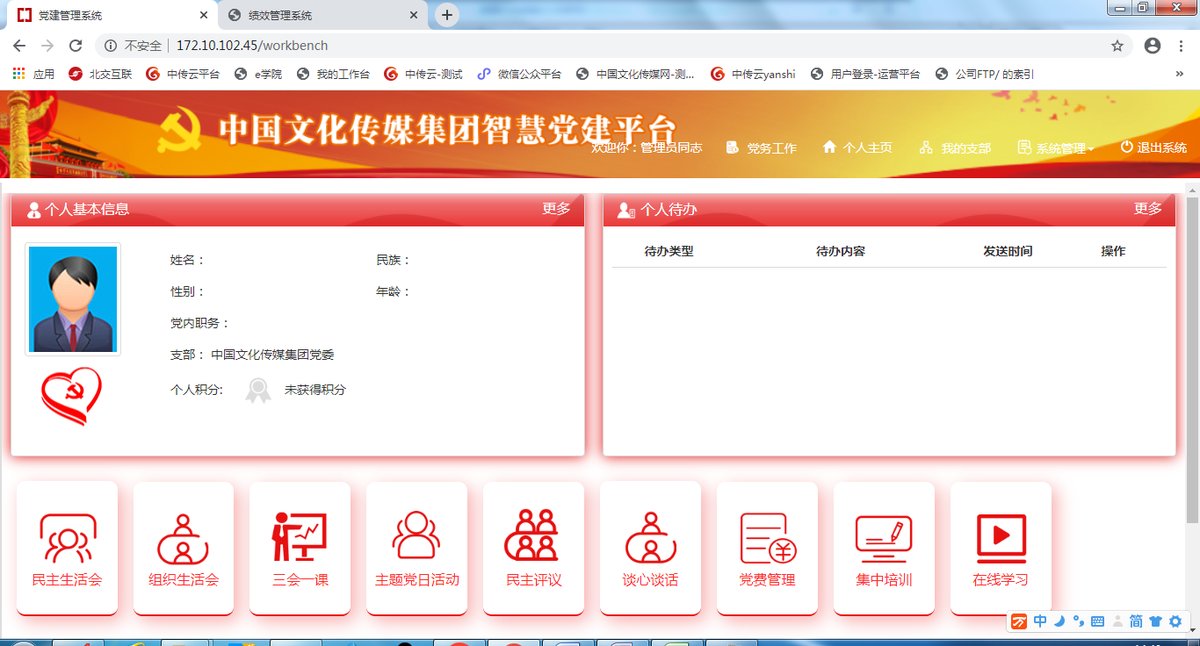
Task: Toggle IME punctuation mode icon
Action: tap(1077, 621)
